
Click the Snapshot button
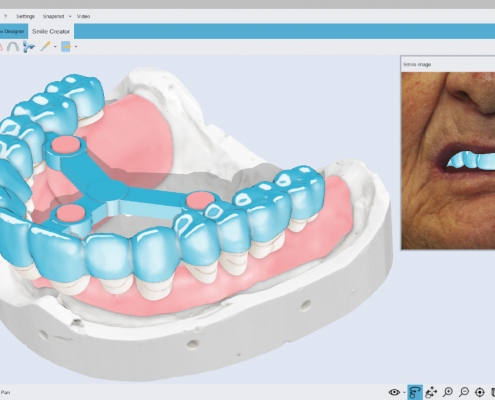point(53,16)
